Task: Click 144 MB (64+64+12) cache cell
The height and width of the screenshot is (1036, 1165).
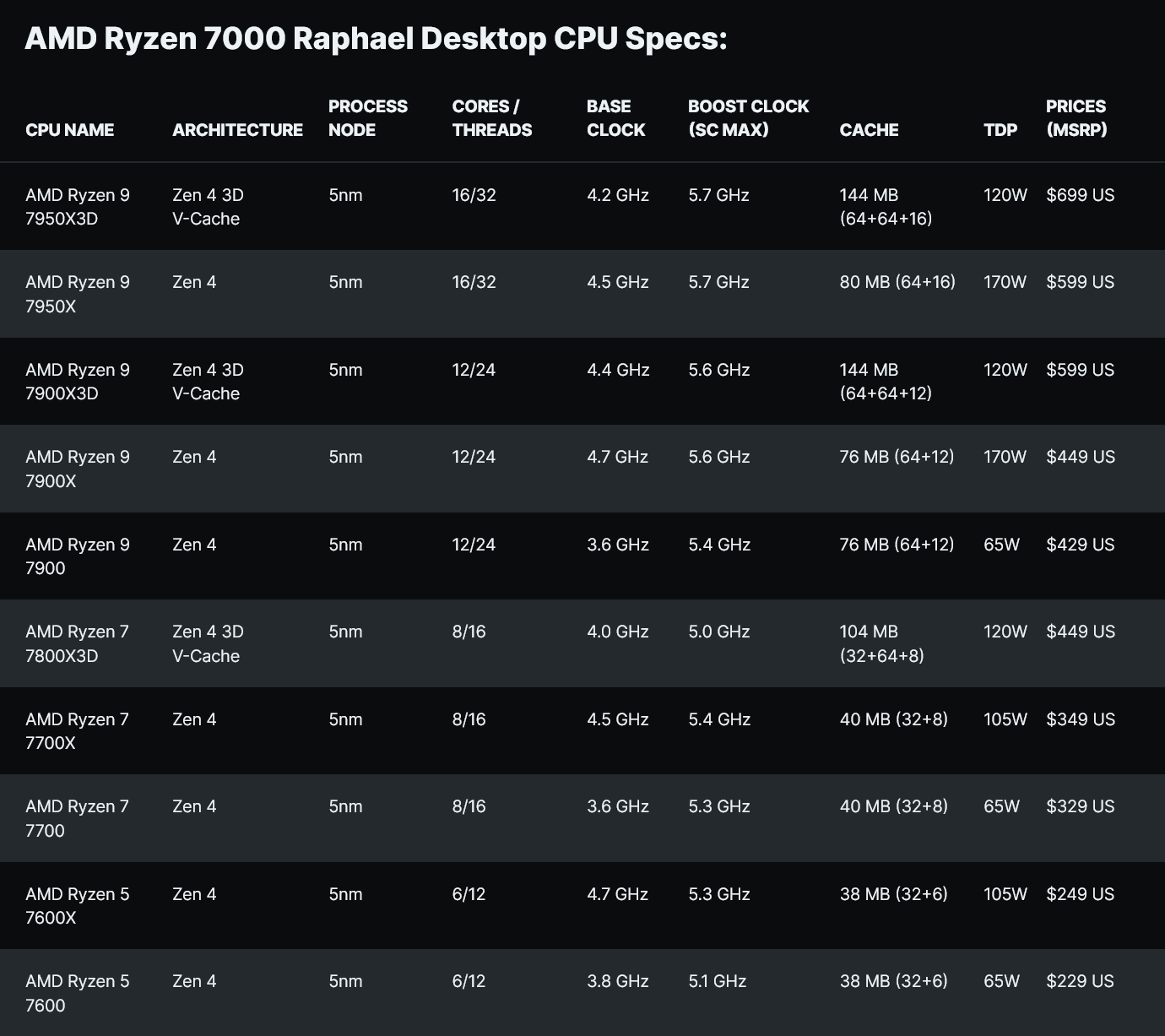Action: tap(886, 382)
